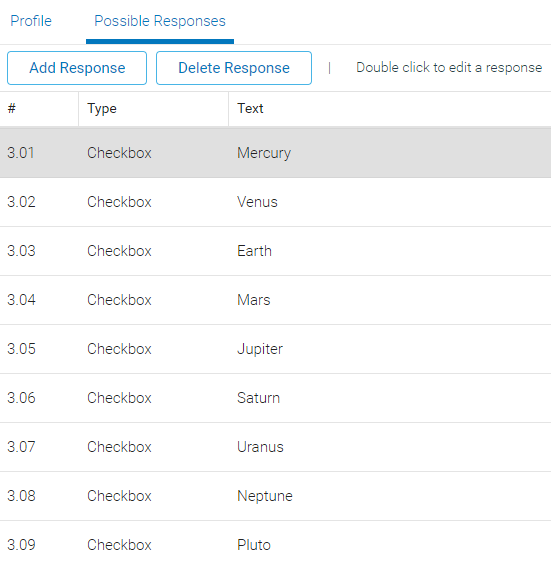Screen dimensions: 551x567
Task: Select the Mars response row
Action: pos(276,300)
